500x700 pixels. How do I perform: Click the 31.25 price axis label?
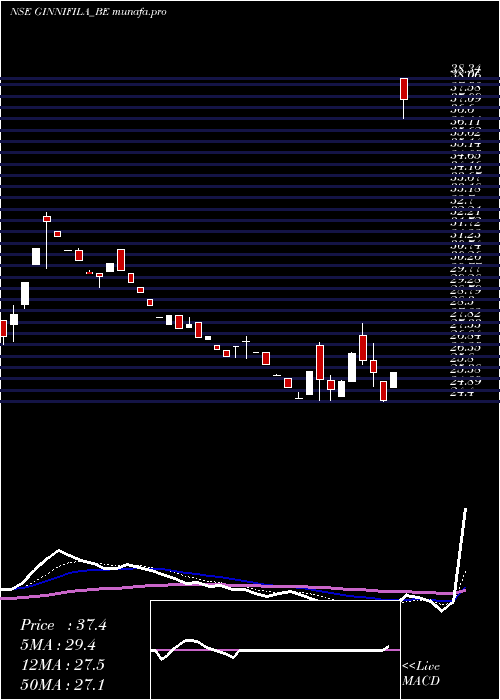tap(466, 235)
